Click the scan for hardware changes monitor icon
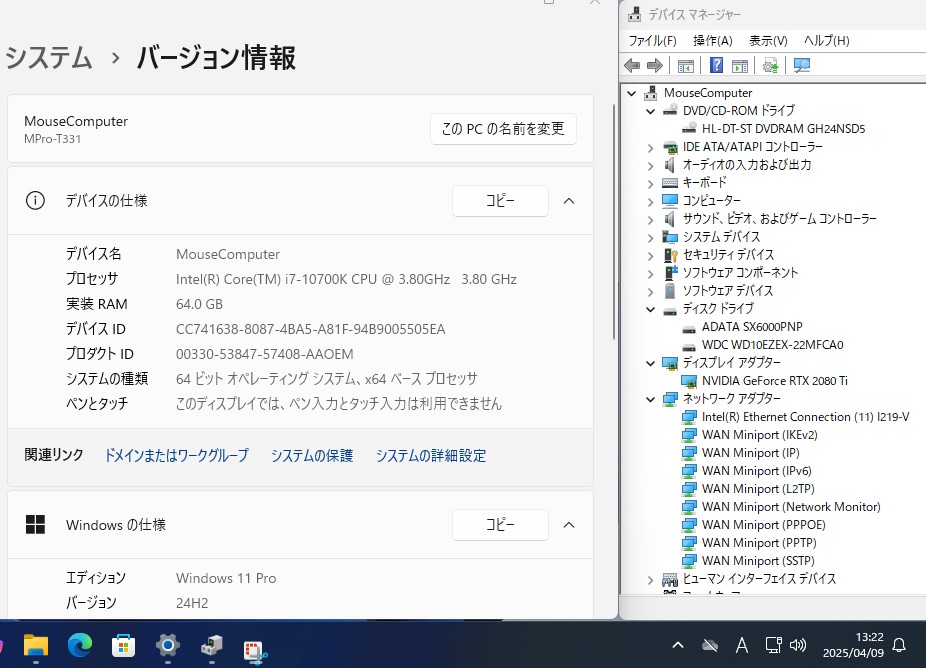Image resolution: width=926 pixels, height=668 pixels. tap(802, 65)
